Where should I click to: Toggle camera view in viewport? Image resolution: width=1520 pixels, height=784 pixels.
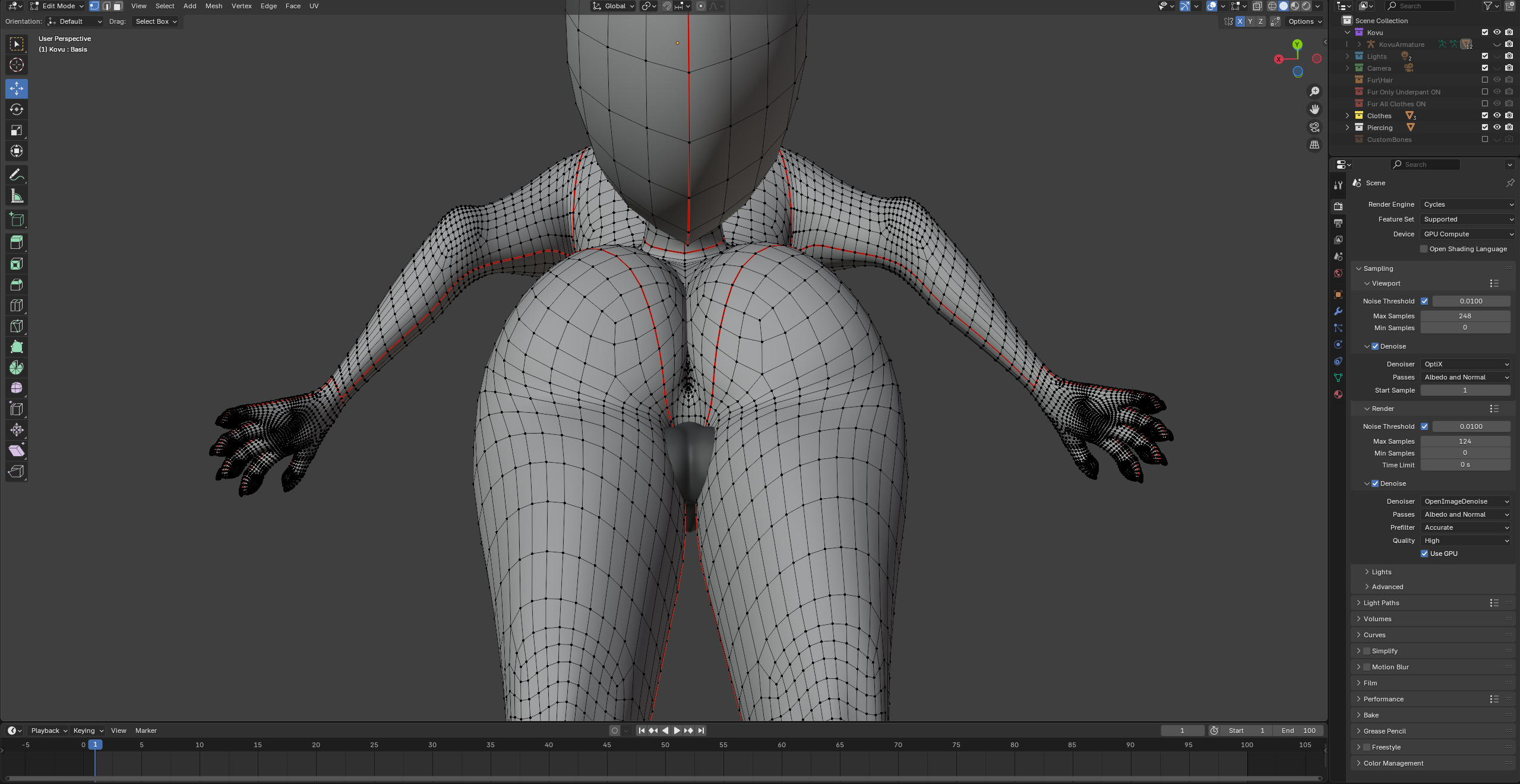pos(1314,127)
